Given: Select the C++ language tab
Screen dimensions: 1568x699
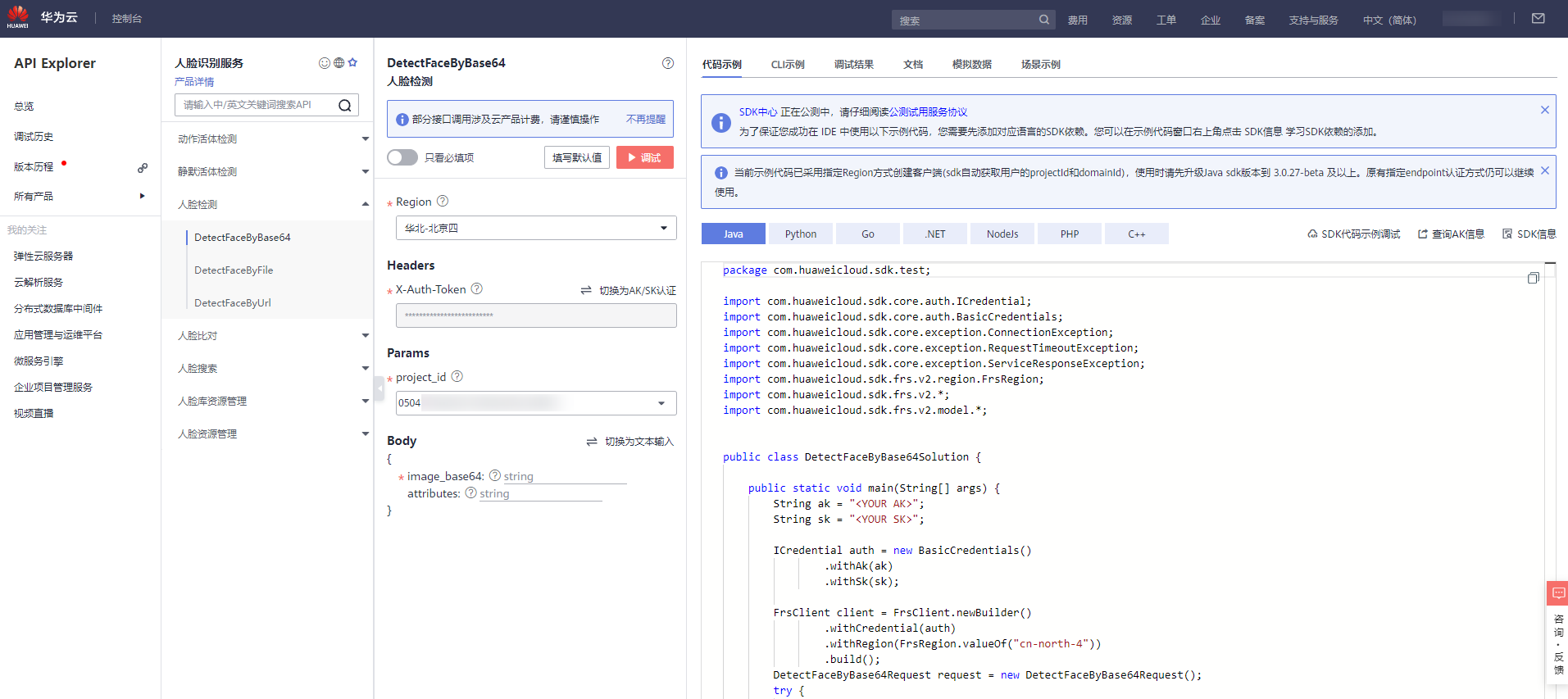Looking at the screenshot, I should point(1137,234).
